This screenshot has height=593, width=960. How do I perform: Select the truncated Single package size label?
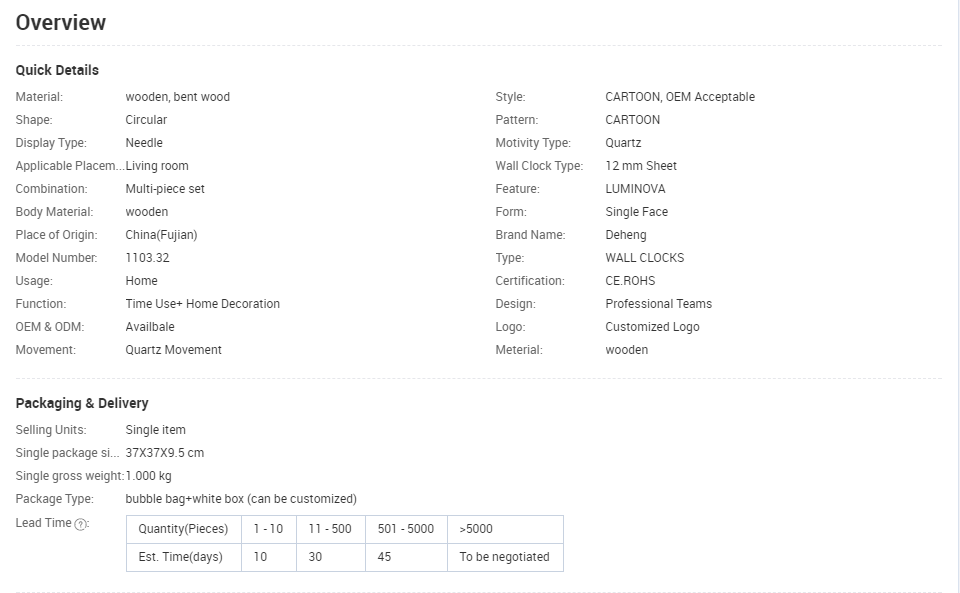point(67,453)
